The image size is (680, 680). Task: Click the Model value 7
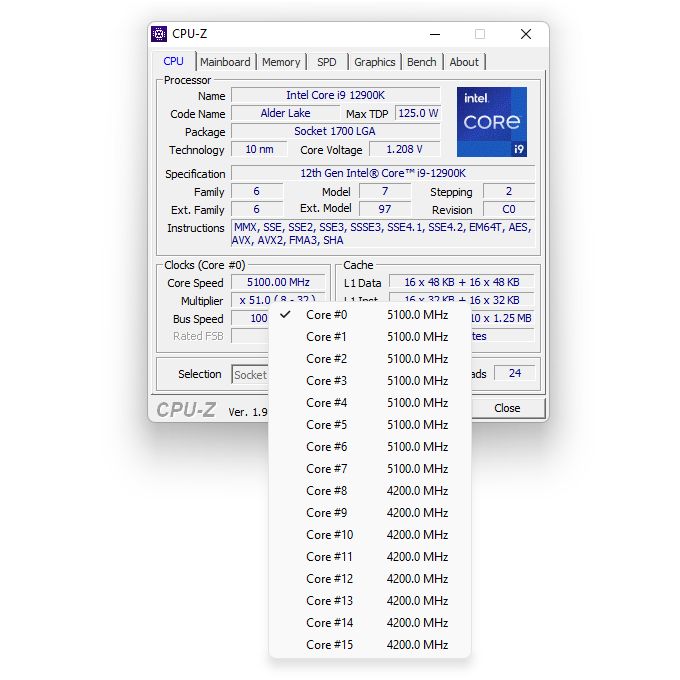pos(385,191)
